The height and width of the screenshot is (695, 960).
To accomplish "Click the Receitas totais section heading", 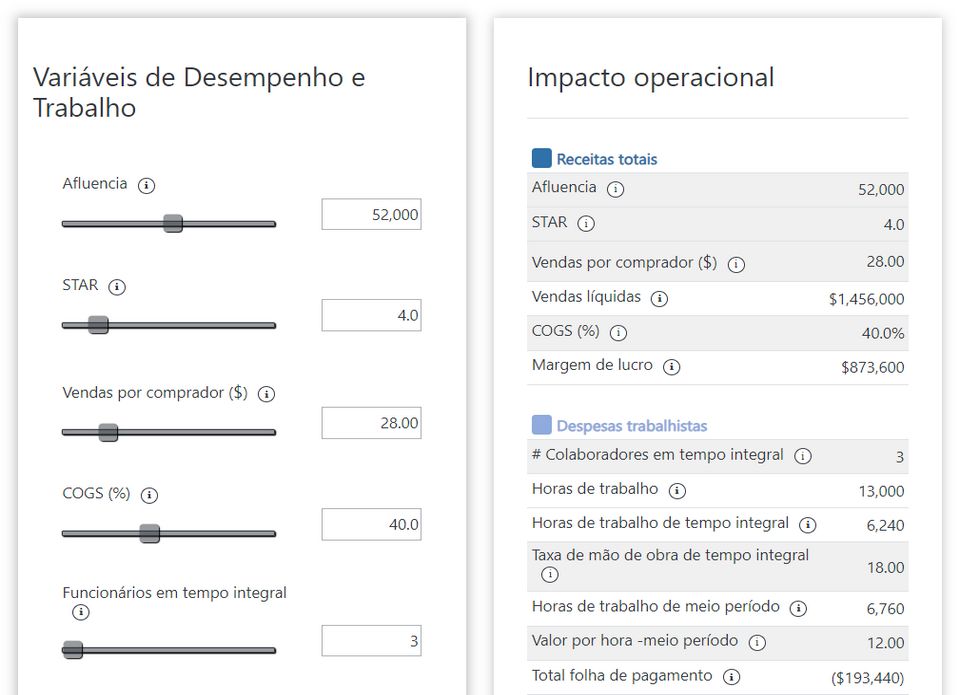I will 606,159.
